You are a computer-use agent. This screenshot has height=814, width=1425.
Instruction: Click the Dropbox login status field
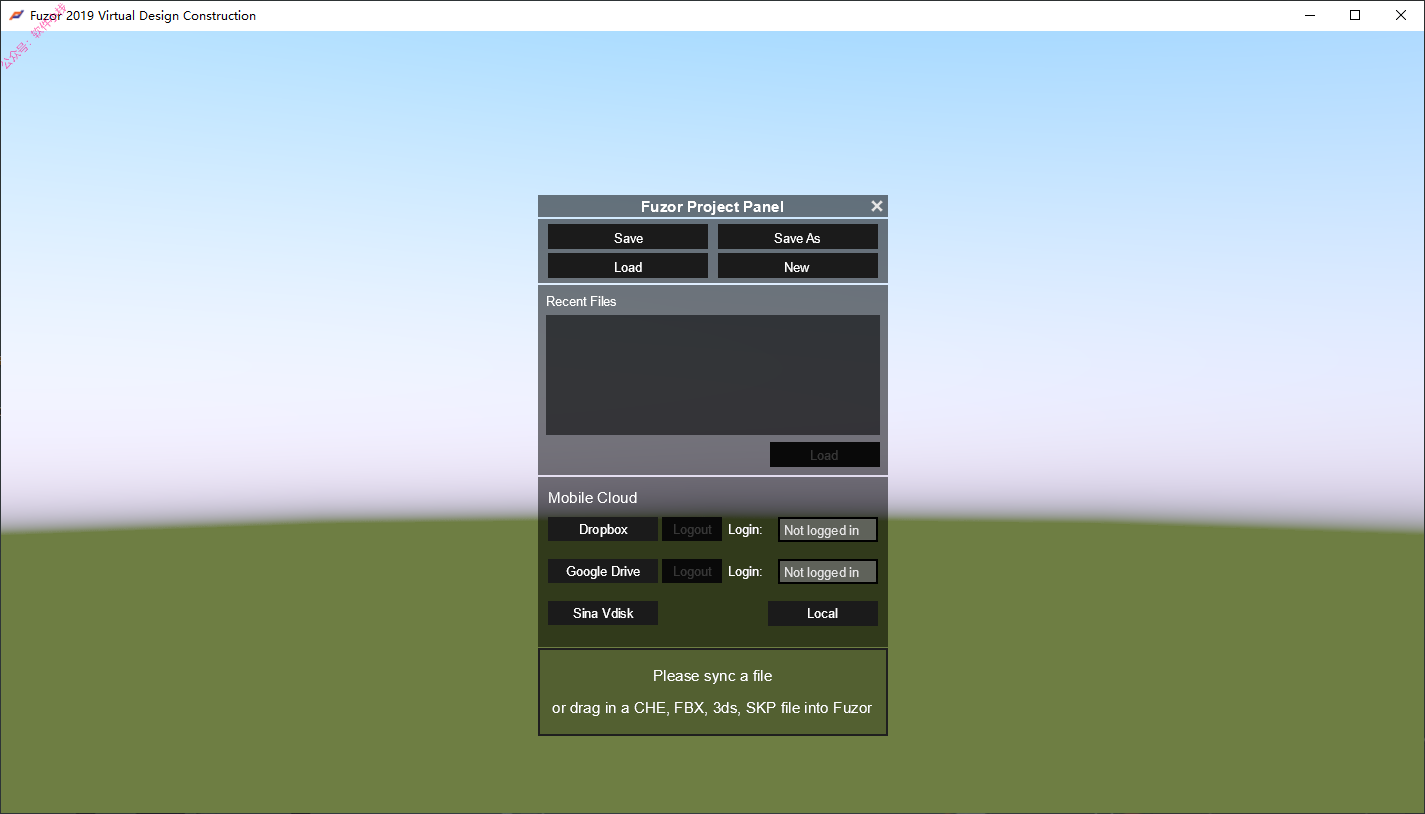tap(828, 530)
